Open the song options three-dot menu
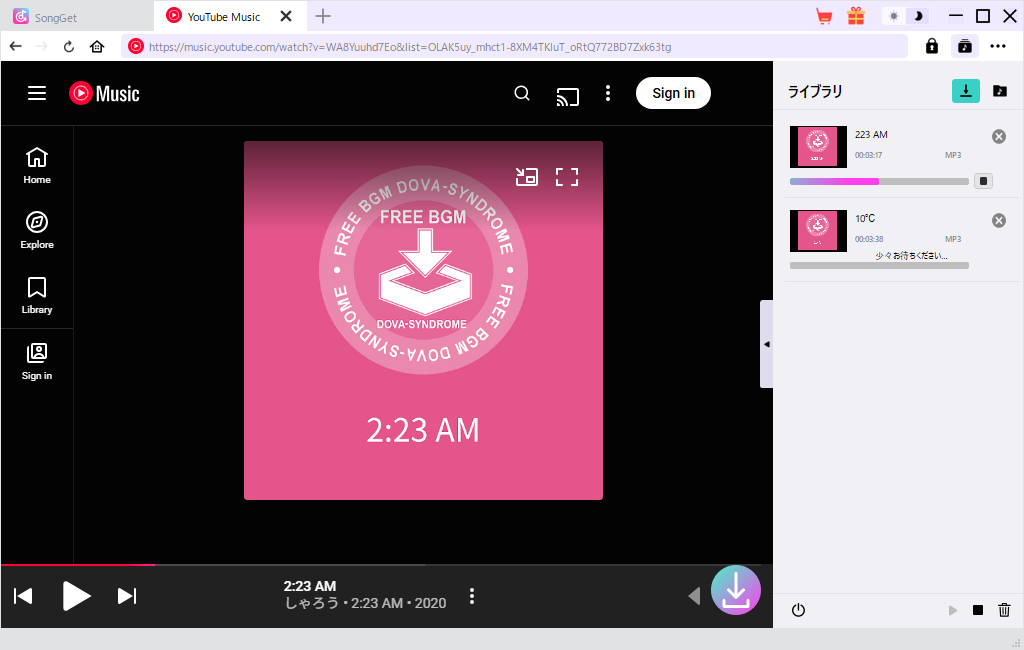Screen dimensions: 1024x650 pyautogui.click(x=472, y=596)
